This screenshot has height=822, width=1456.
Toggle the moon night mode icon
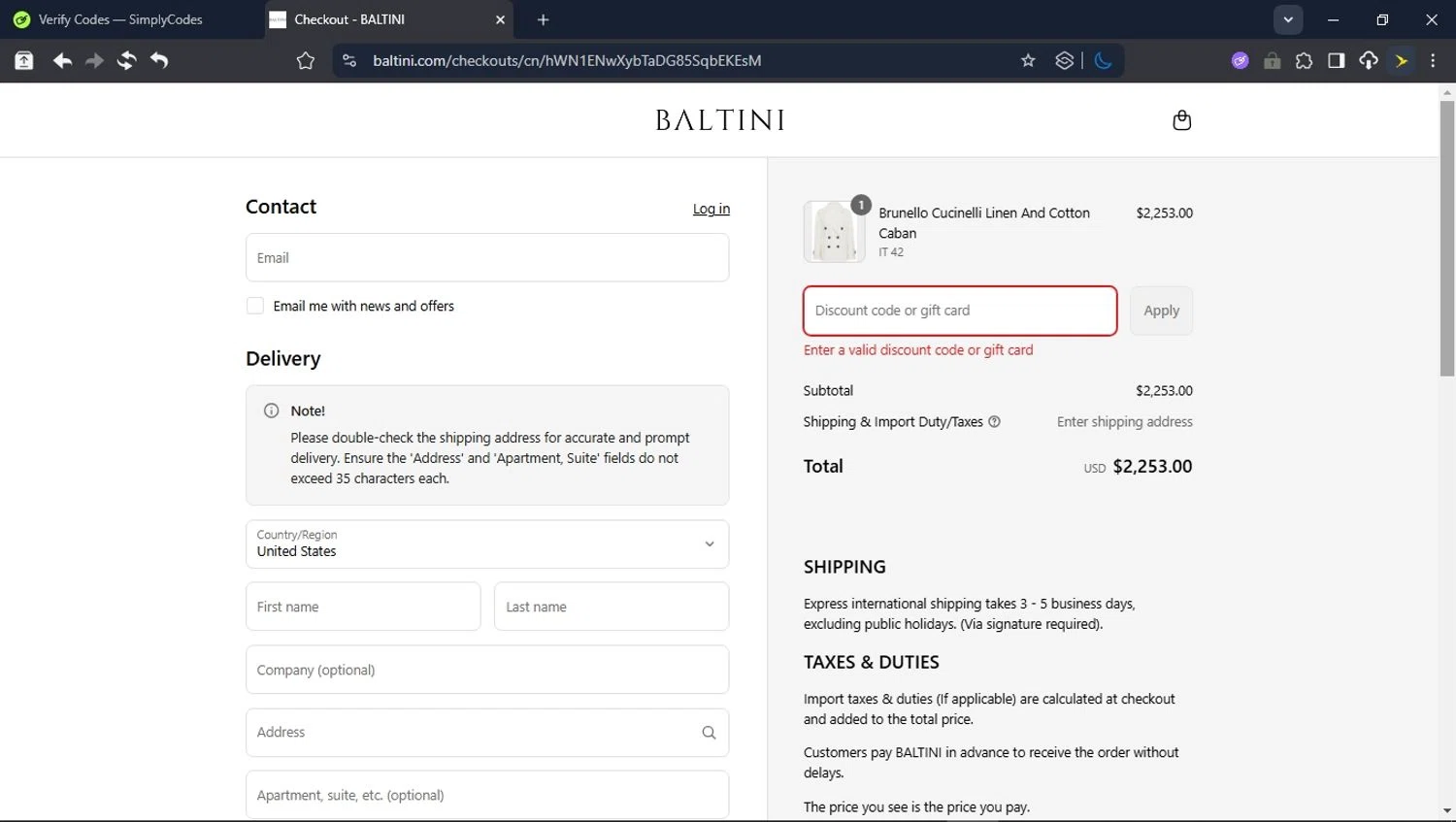[1103, 60]
